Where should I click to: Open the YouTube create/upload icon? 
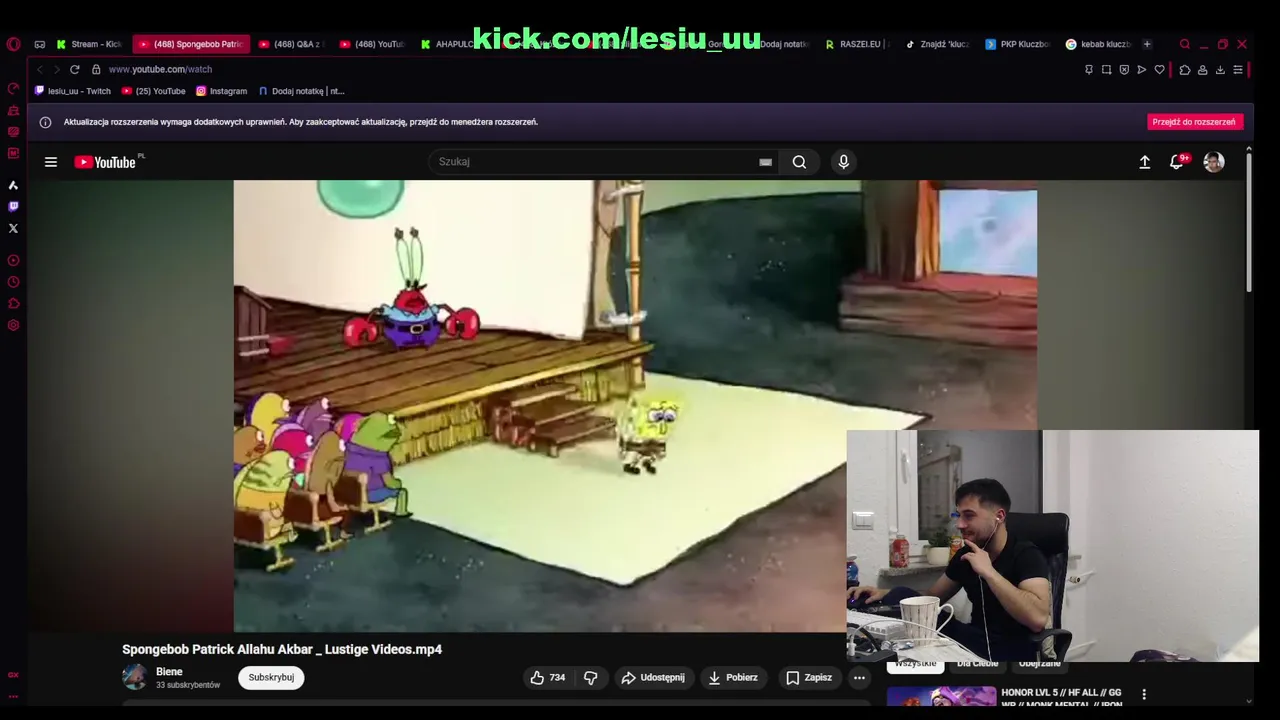(x=1145, y=162)
